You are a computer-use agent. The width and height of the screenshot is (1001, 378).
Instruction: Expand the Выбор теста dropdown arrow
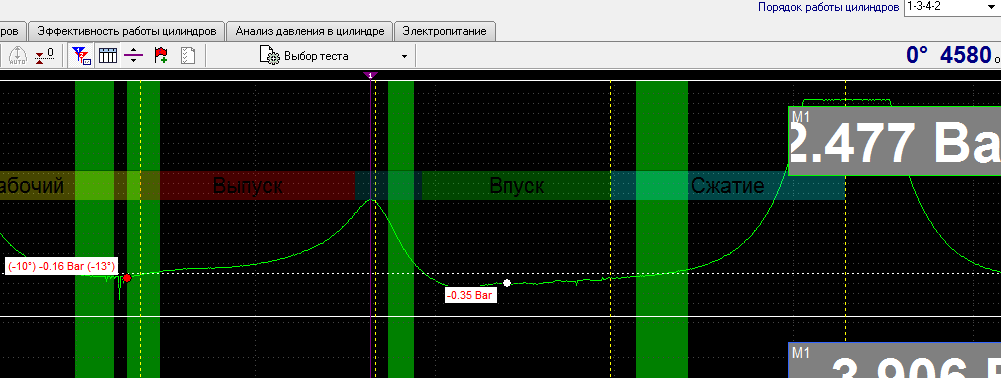404,56
